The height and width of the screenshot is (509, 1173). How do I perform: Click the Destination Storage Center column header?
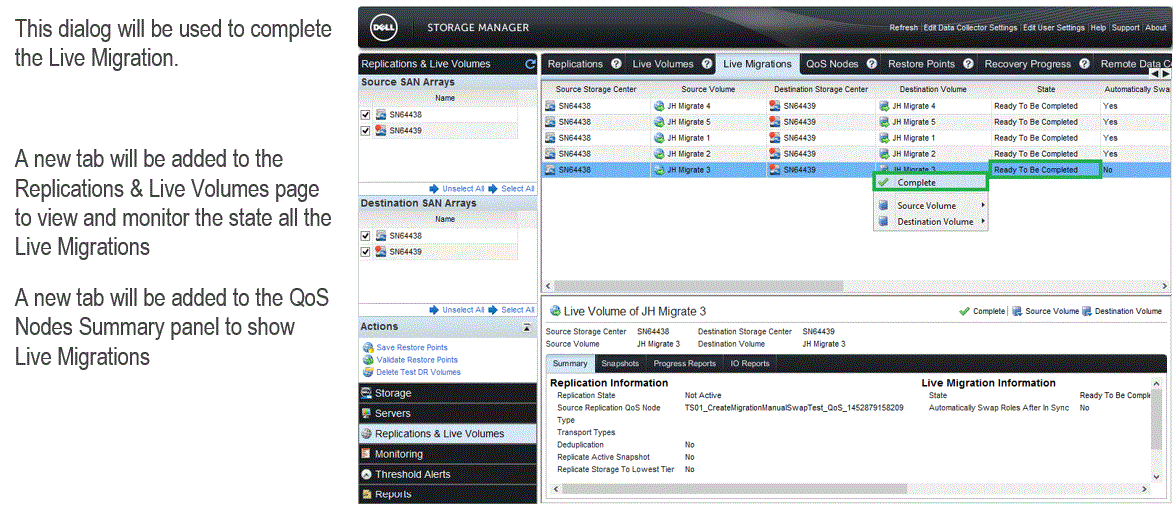pyautogui.click(x=821, y=89)
